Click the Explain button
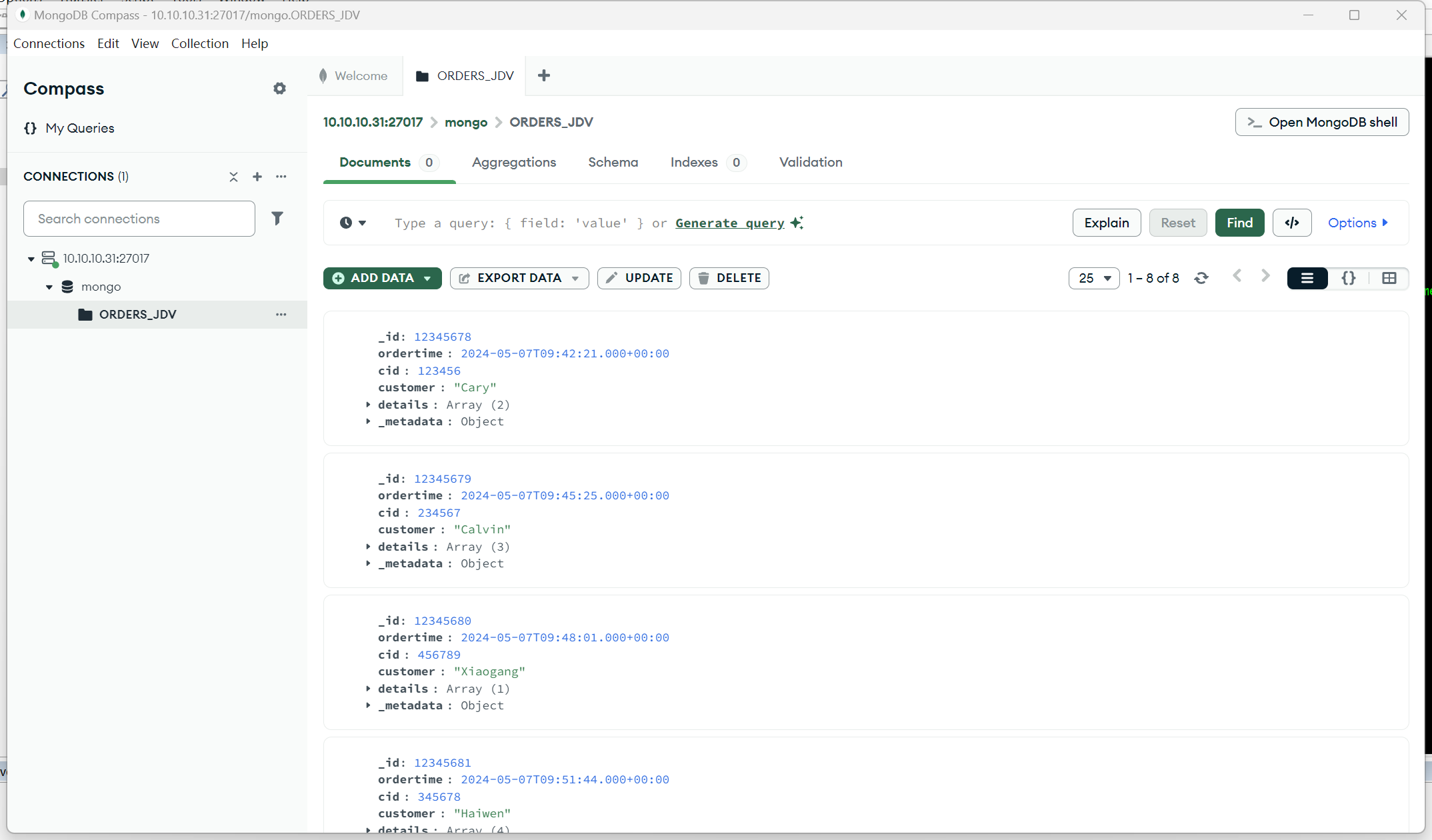Image resolution: width=1432 pixels, height=840 pixels. 1107,223
